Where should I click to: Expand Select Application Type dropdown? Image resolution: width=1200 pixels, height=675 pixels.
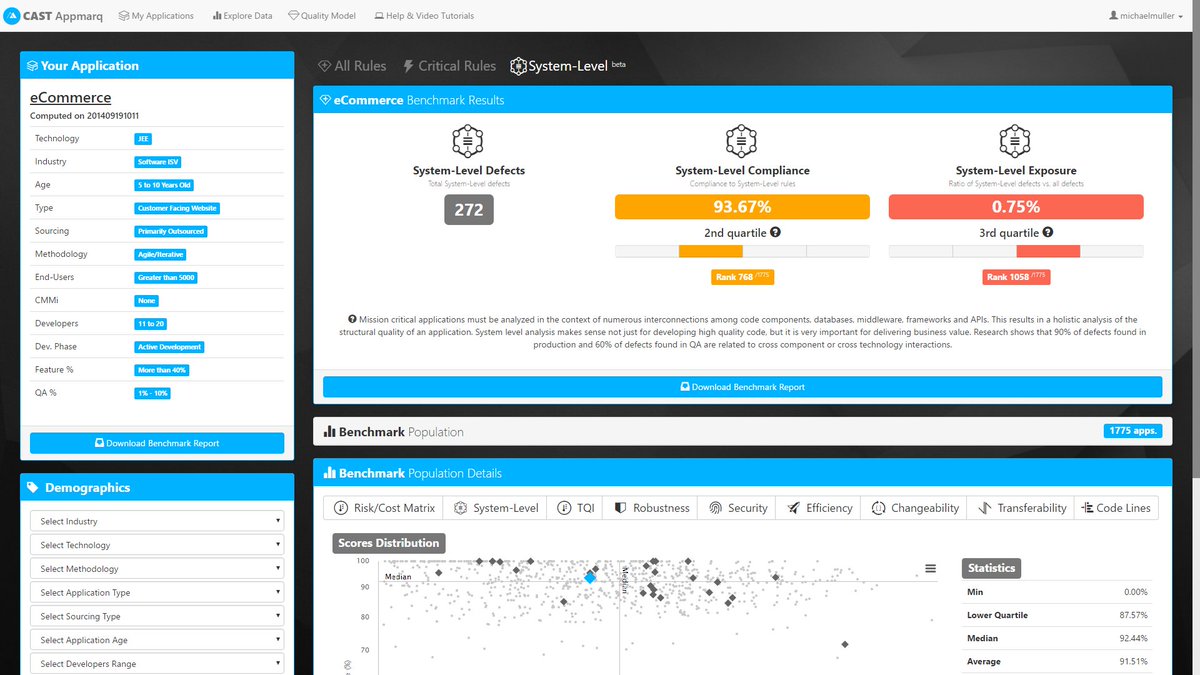point(157,592)
